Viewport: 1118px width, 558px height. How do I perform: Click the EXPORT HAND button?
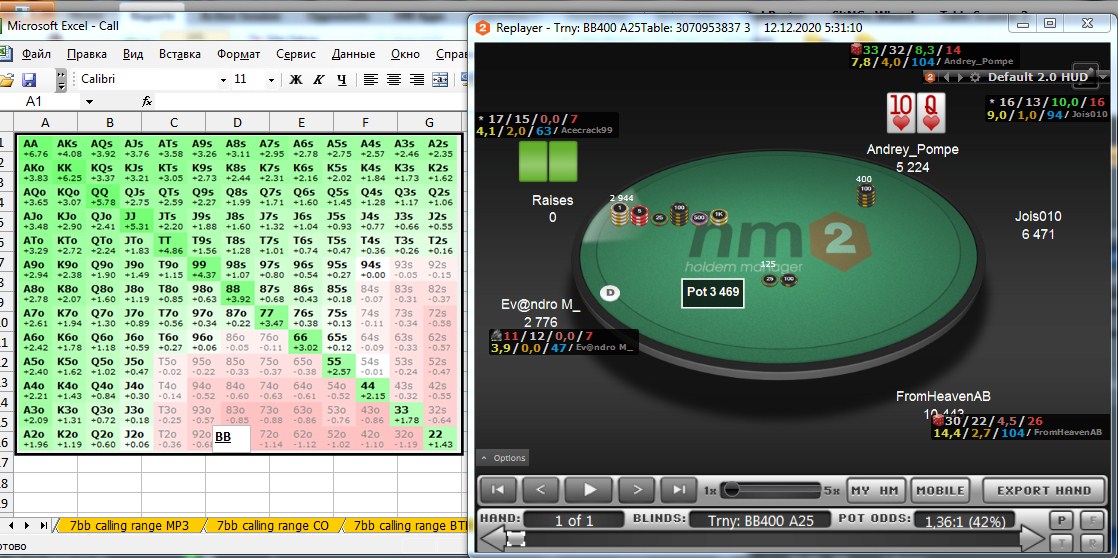pyautogui.click(x=1044, y=490)
